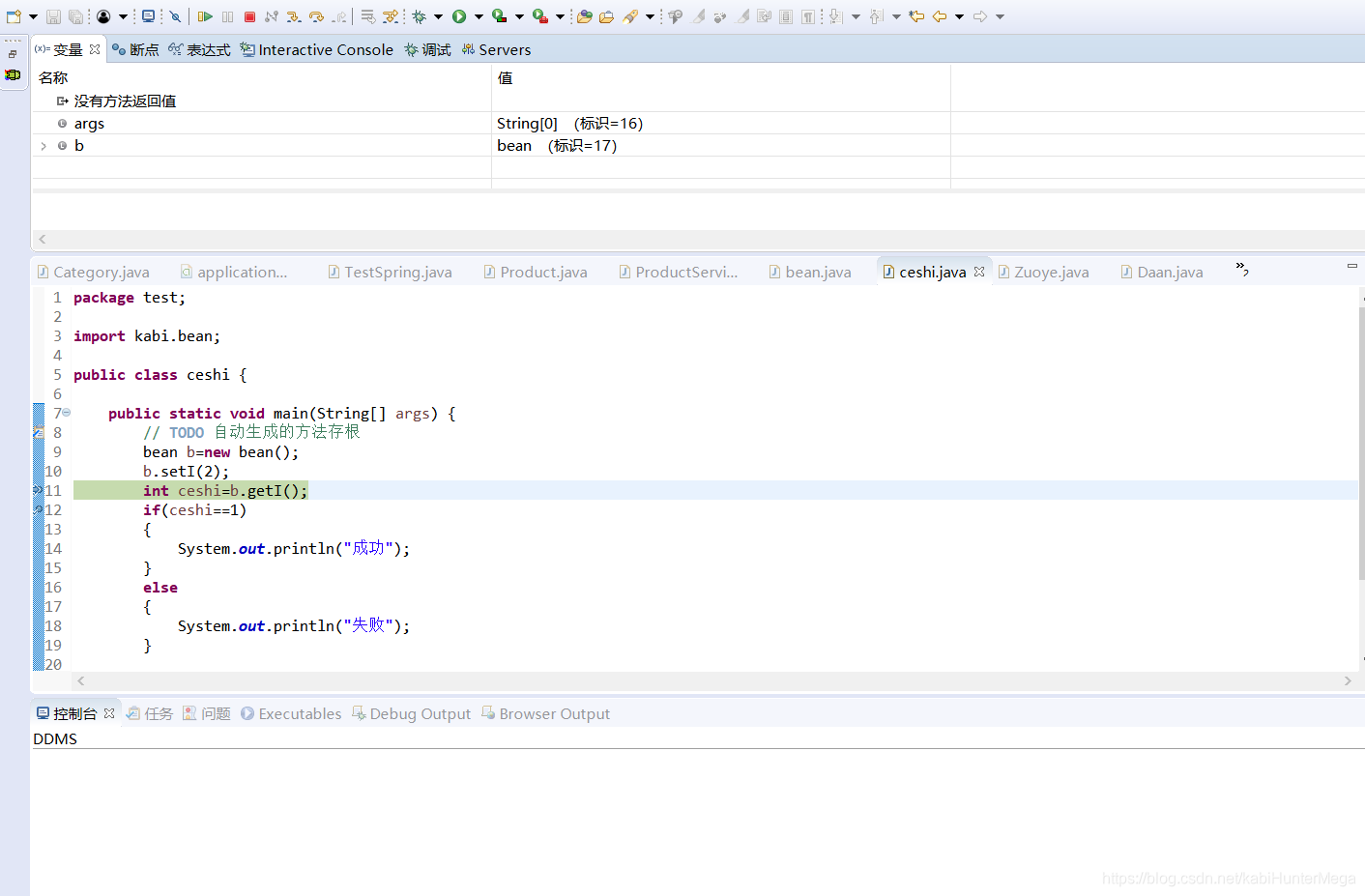Click the Last Edit Location icon

(x=916, y=16)
